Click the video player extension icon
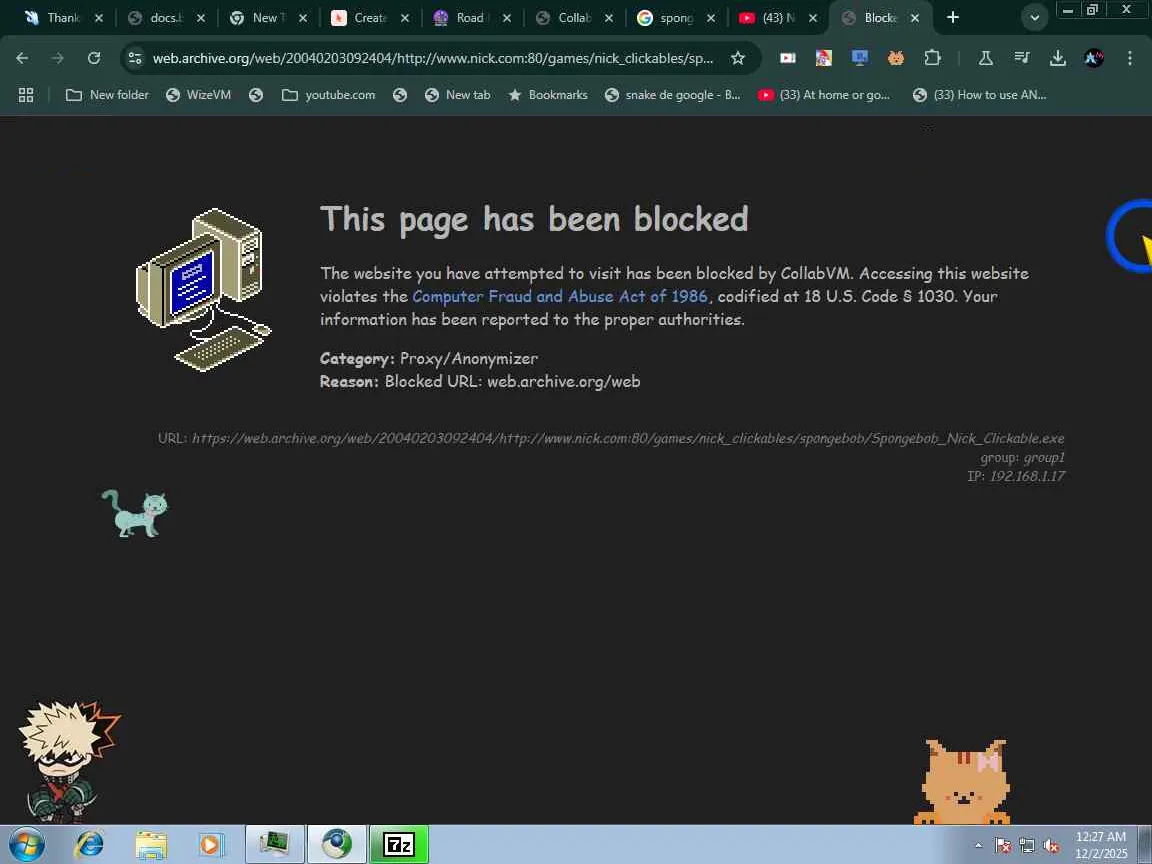Screen dimensions: 1152x864 click(x=788, y=58)
